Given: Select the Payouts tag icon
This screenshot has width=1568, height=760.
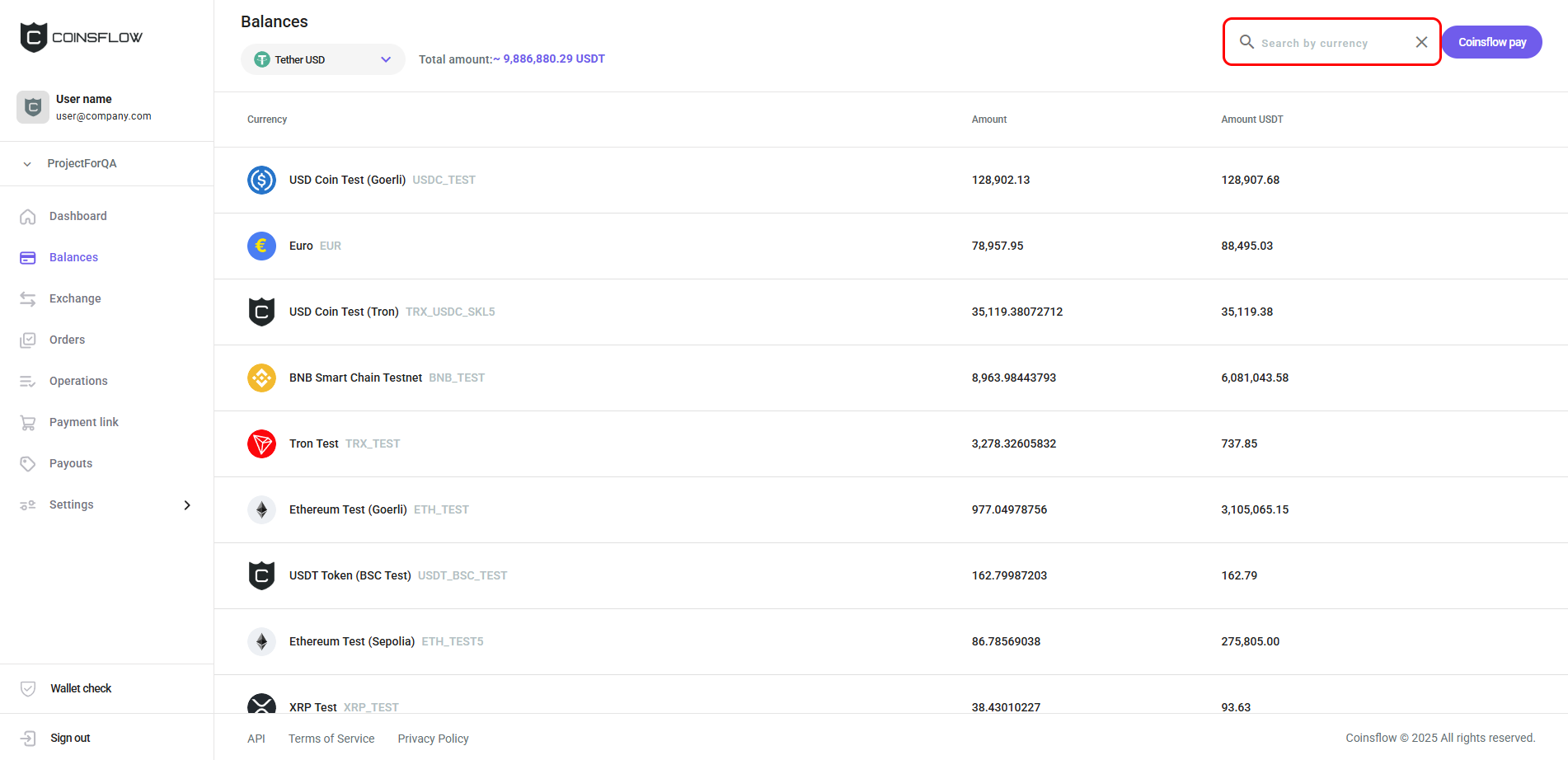Looking at the screenshot, I should [x=28, y=463].
